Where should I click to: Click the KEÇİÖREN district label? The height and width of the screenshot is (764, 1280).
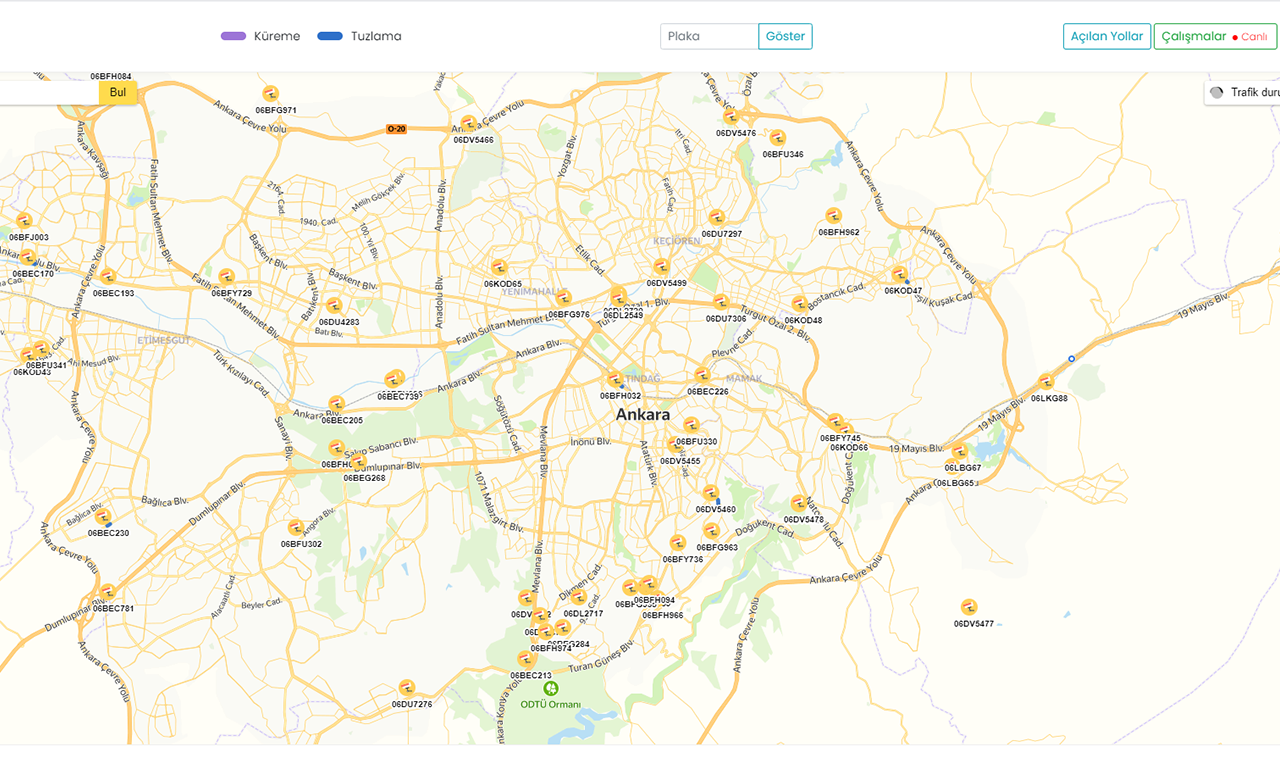[x=677, y=241]
